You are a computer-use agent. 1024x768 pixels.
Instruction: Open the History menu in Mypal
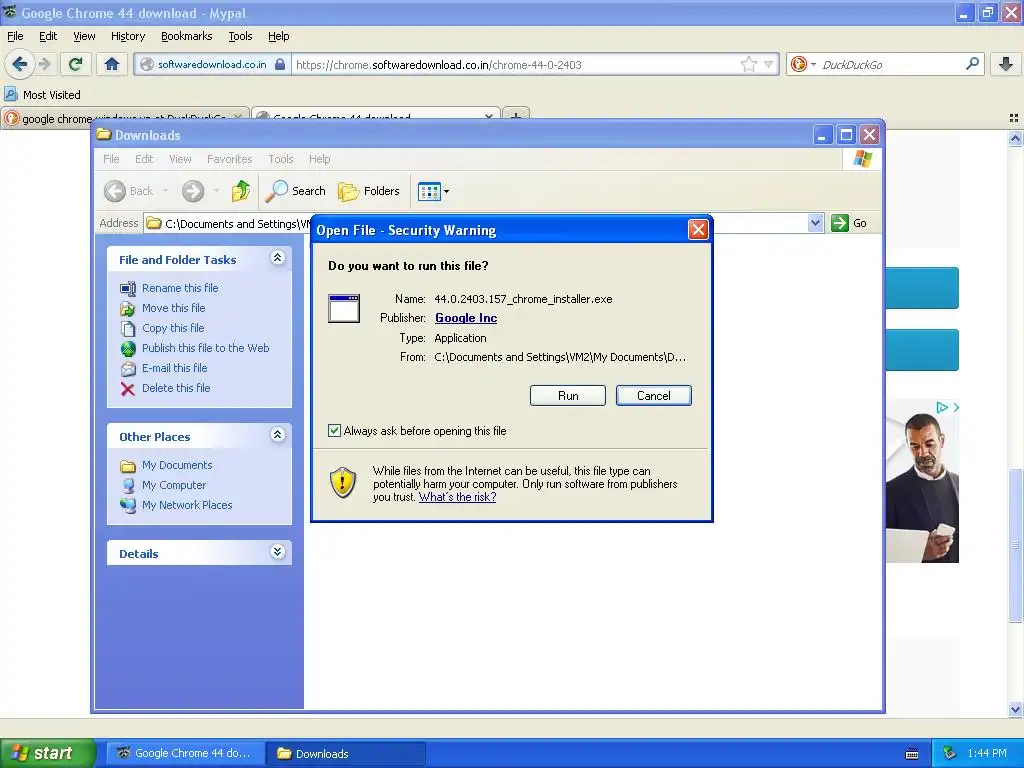pos(127,36)
